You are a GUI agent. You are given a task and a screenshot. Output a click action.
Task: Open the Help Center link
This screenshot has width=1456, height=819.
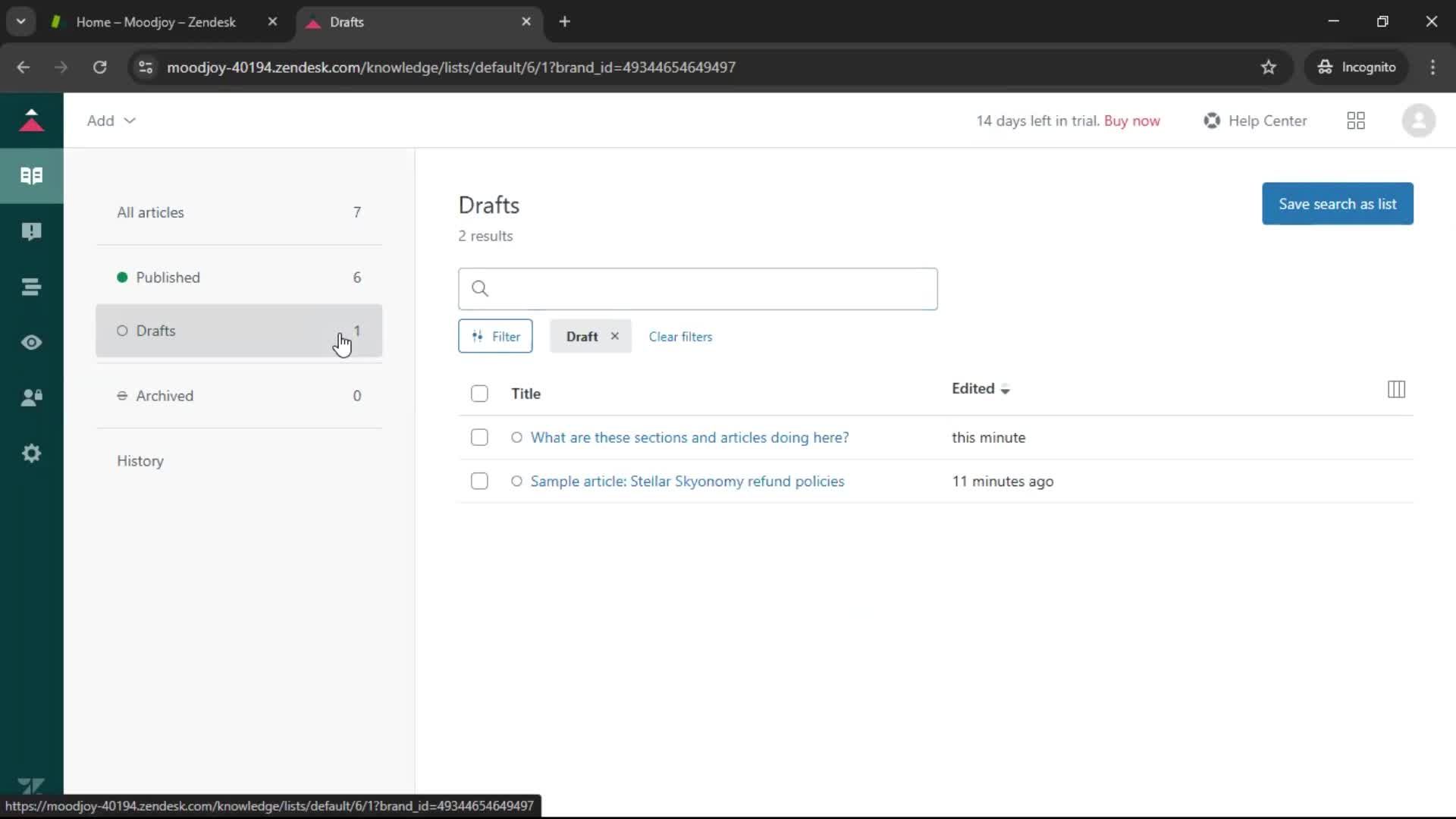coord(1255,121)
